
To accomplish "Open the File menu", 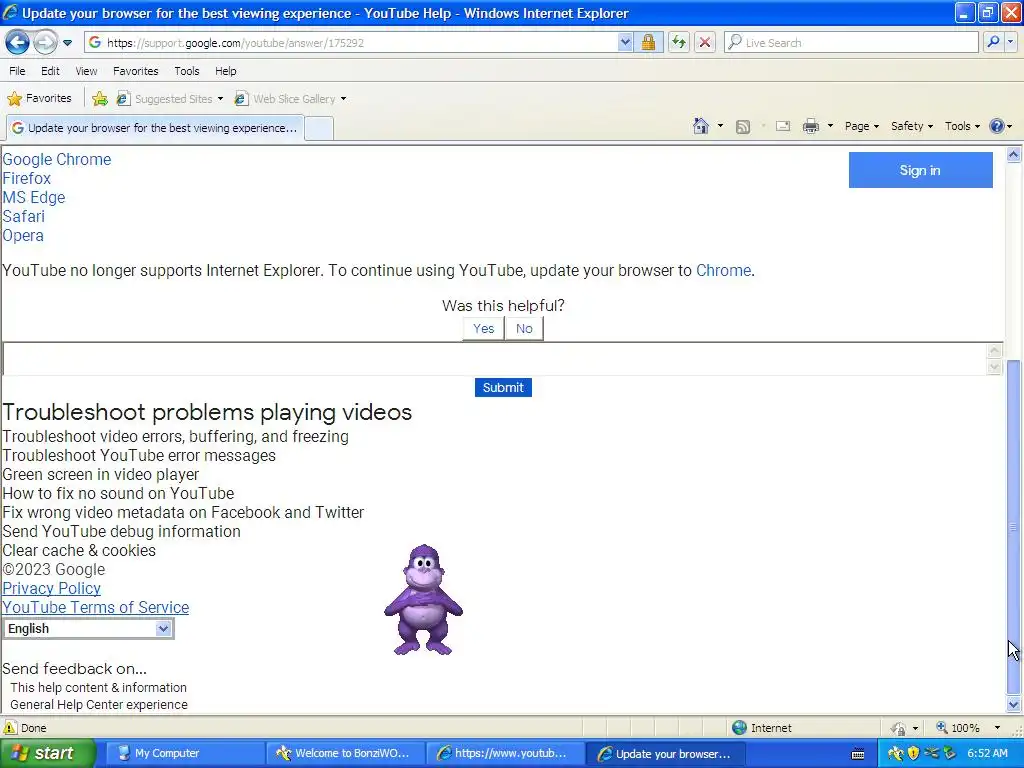I will (x=17, y=71).
